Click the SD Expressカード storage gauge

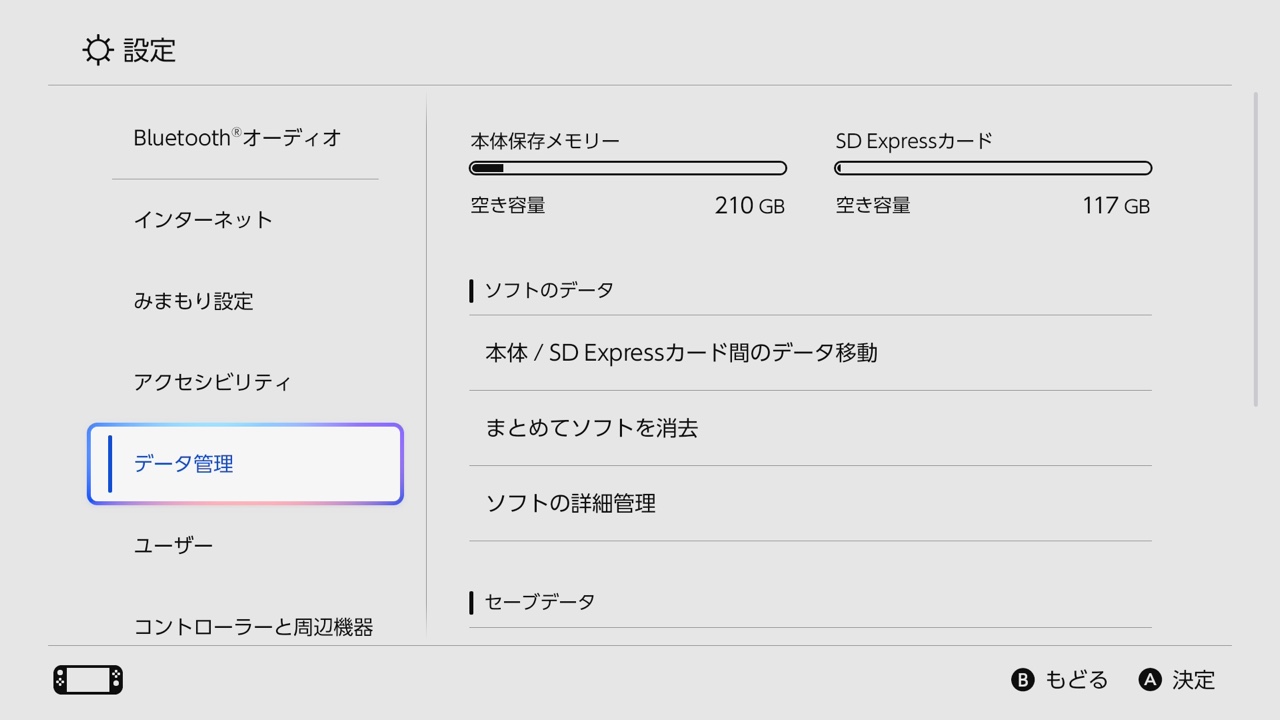[992, 168]
